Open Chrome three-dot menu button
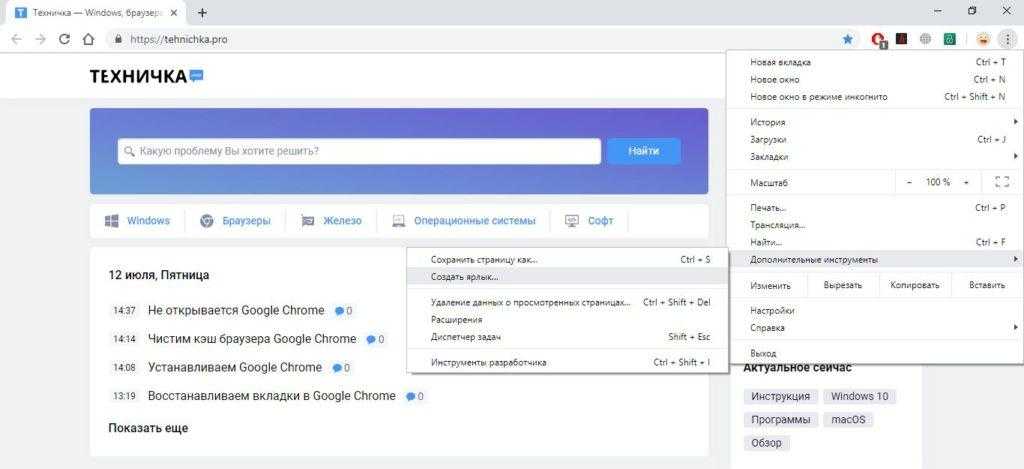 pos(1007,39)
